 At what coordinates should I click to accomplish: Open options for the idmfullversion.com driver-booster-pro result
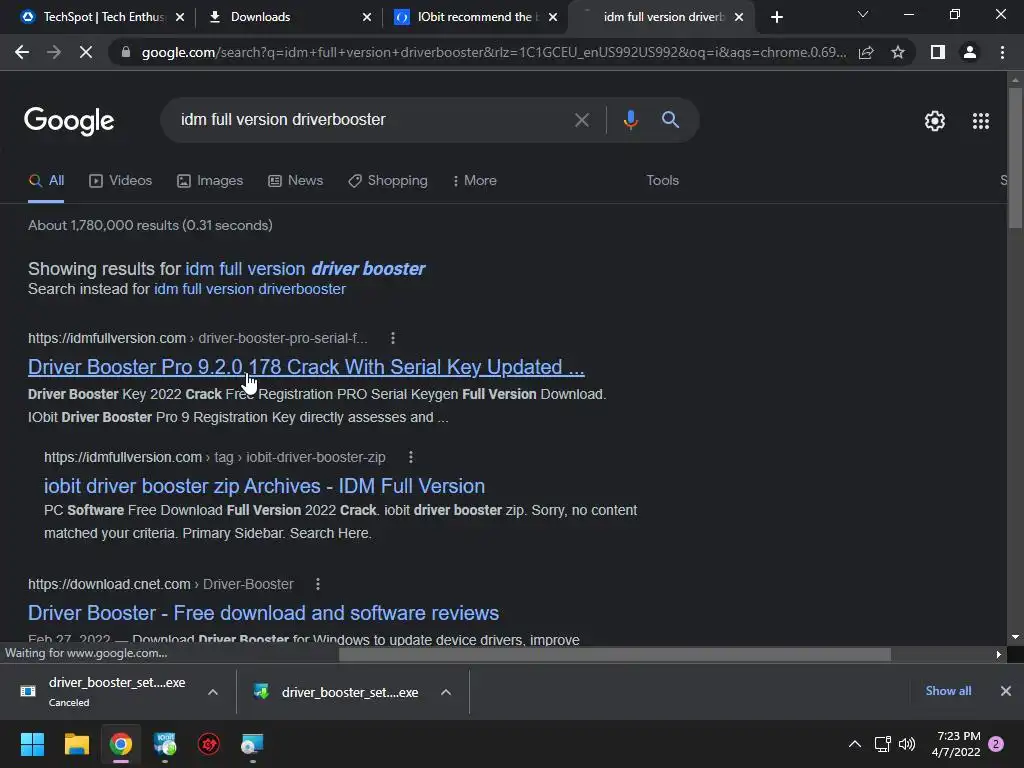click(392, 338)
